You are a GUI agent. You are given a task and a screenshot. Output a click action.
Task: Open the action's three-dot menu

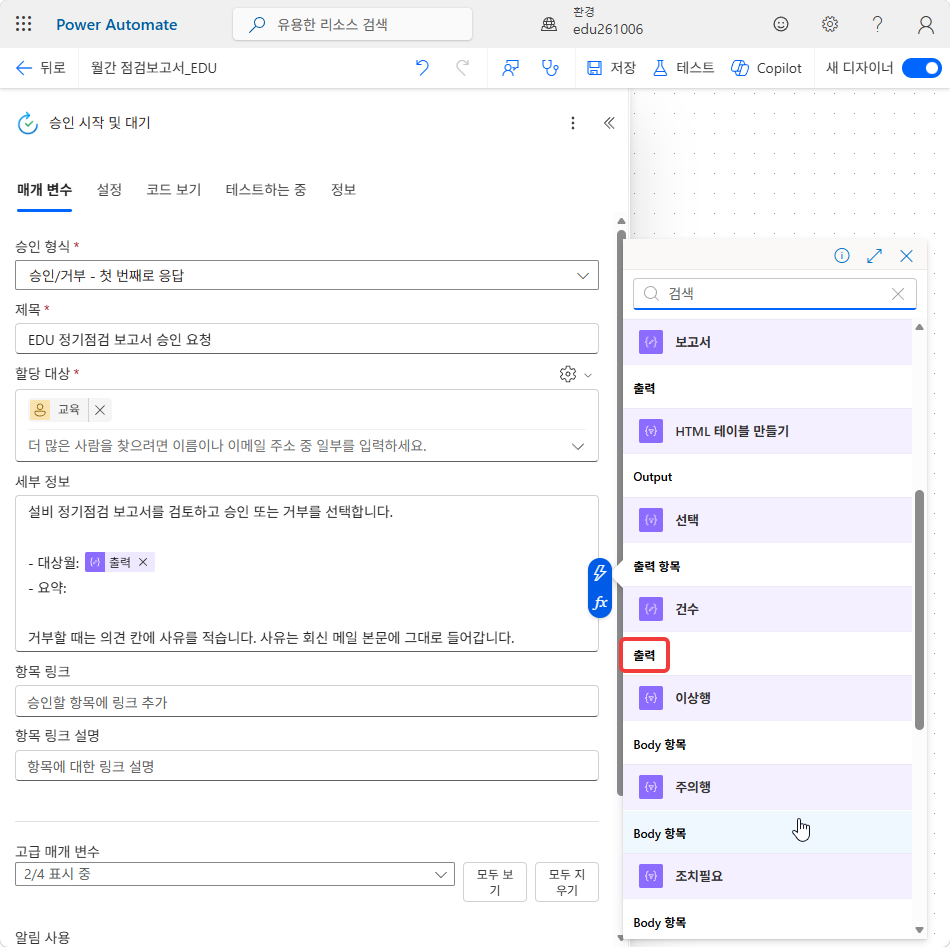pos(573,123)
